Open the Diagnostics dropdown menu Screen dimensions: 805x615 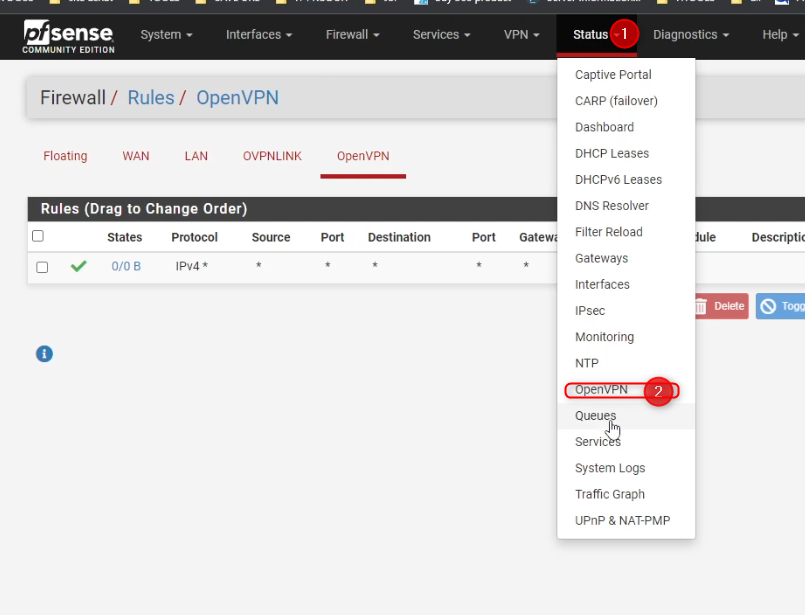click(x=690, y=35)
